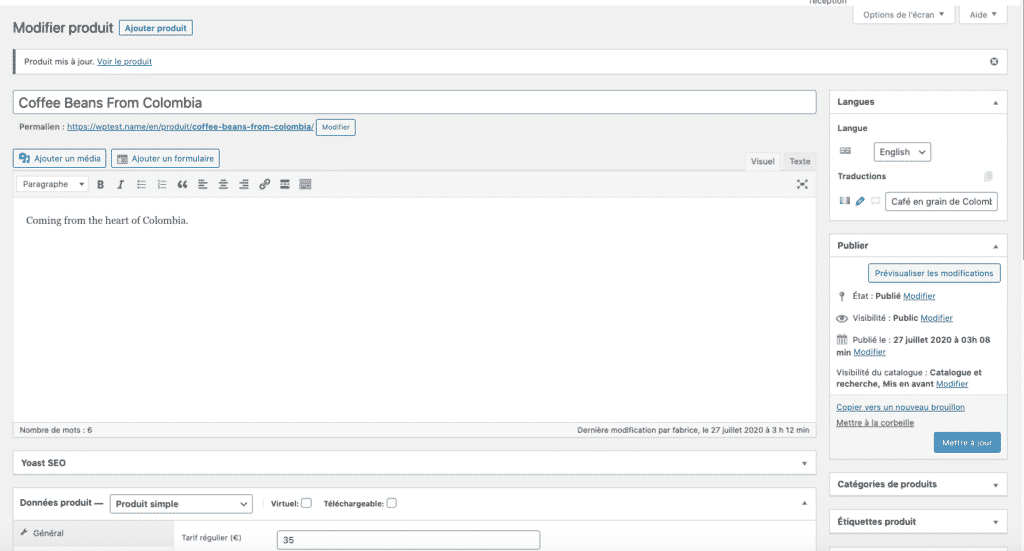Click Modifier link for catalogue visibility

[952, 384]
